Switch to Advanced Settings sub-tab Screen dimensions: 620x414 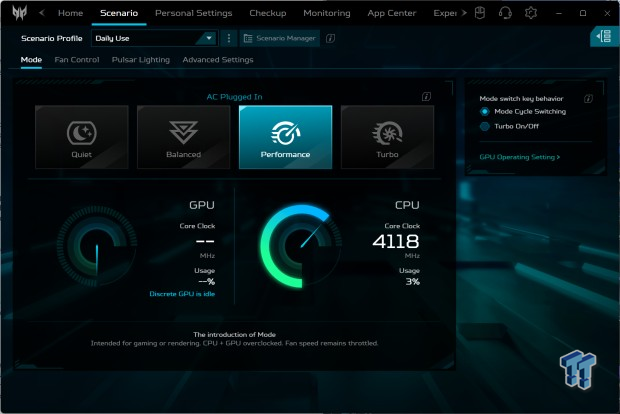218,60
